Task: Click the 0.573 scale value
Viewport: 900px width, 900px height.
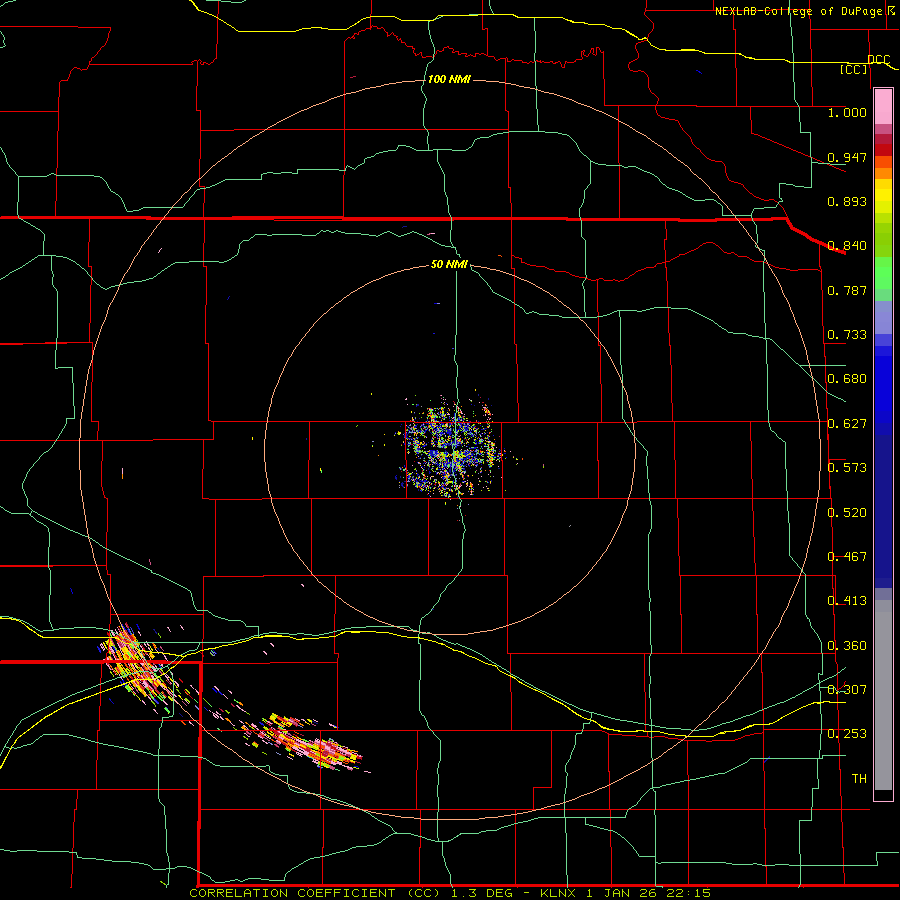Action: 847,467
